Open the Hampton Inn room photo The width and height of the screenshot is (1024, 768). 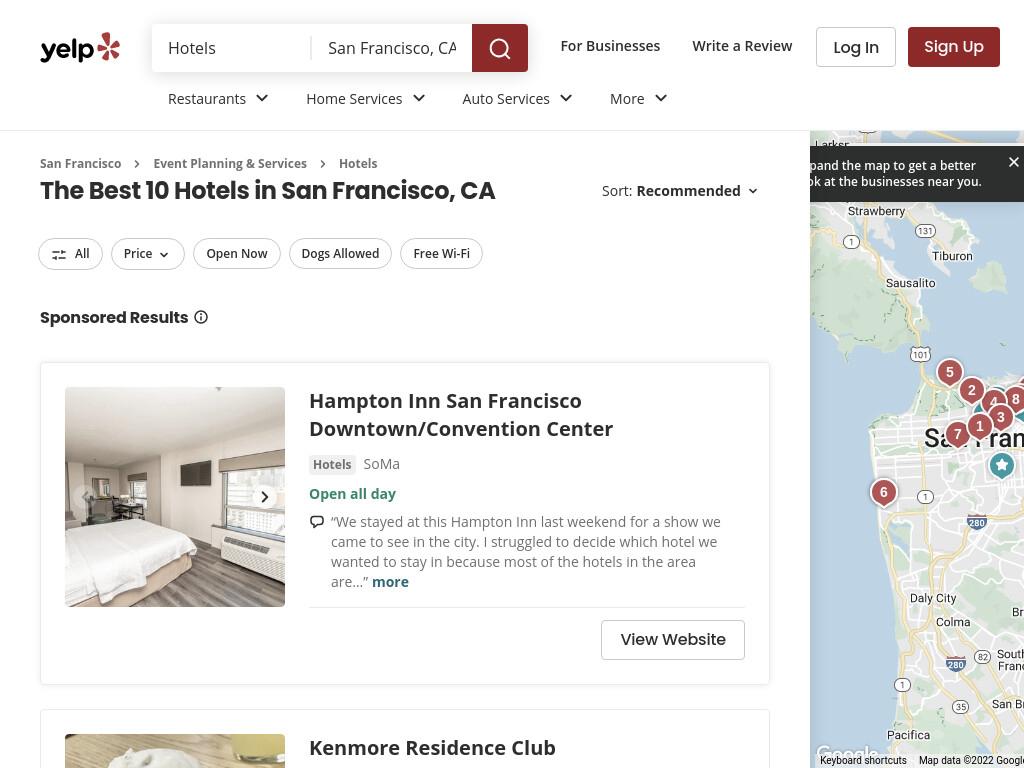coord(175,497)
